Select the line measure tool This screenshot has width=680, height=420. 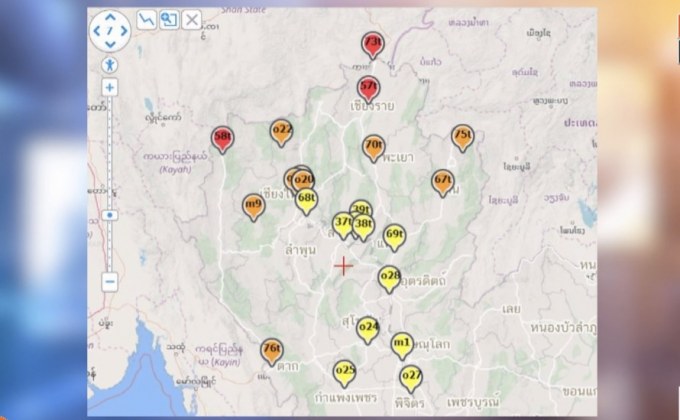click(x=146, y=20)
